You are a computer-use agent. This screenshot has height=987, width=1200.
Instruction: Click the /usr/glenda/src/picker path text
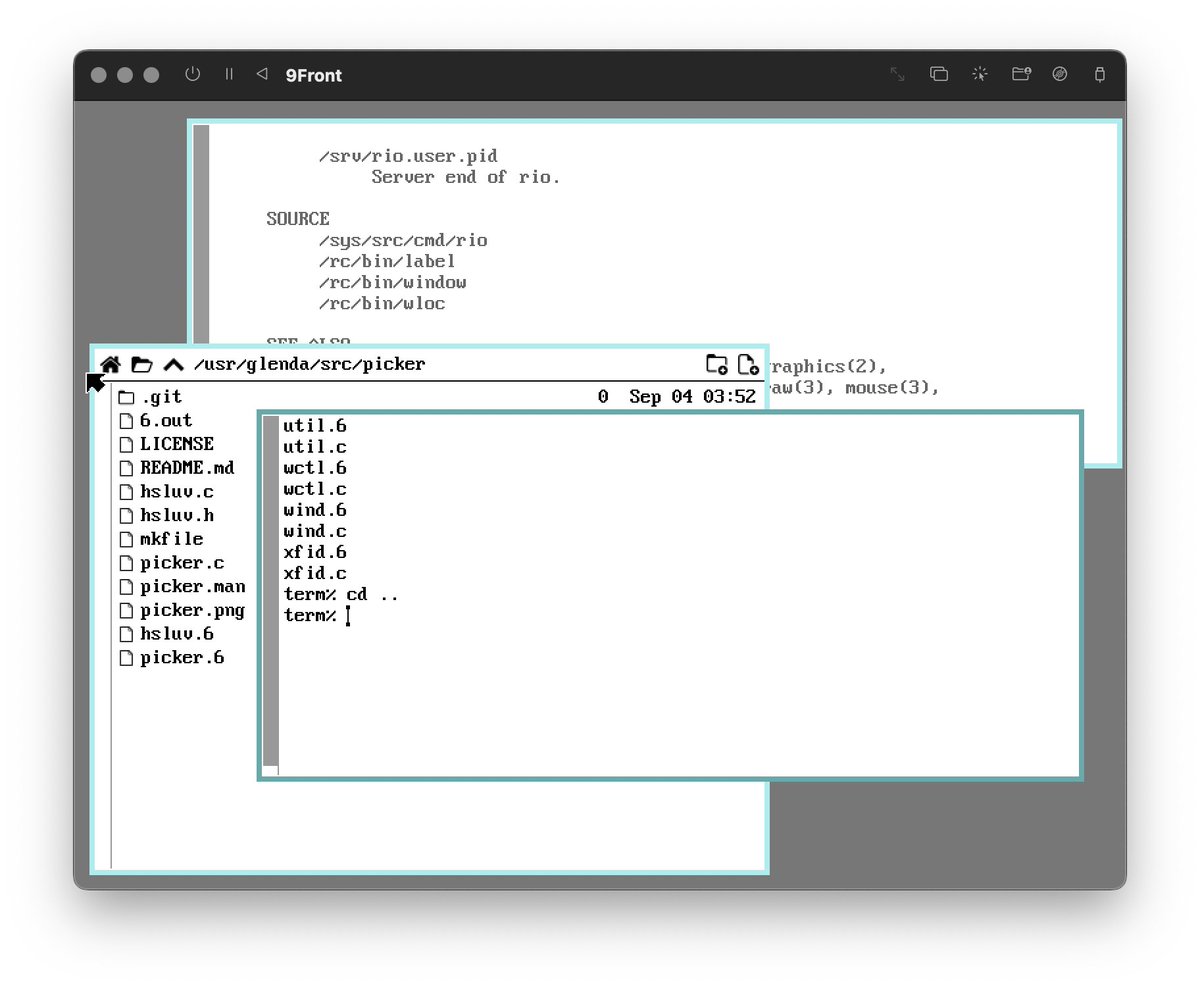[310, 365]
